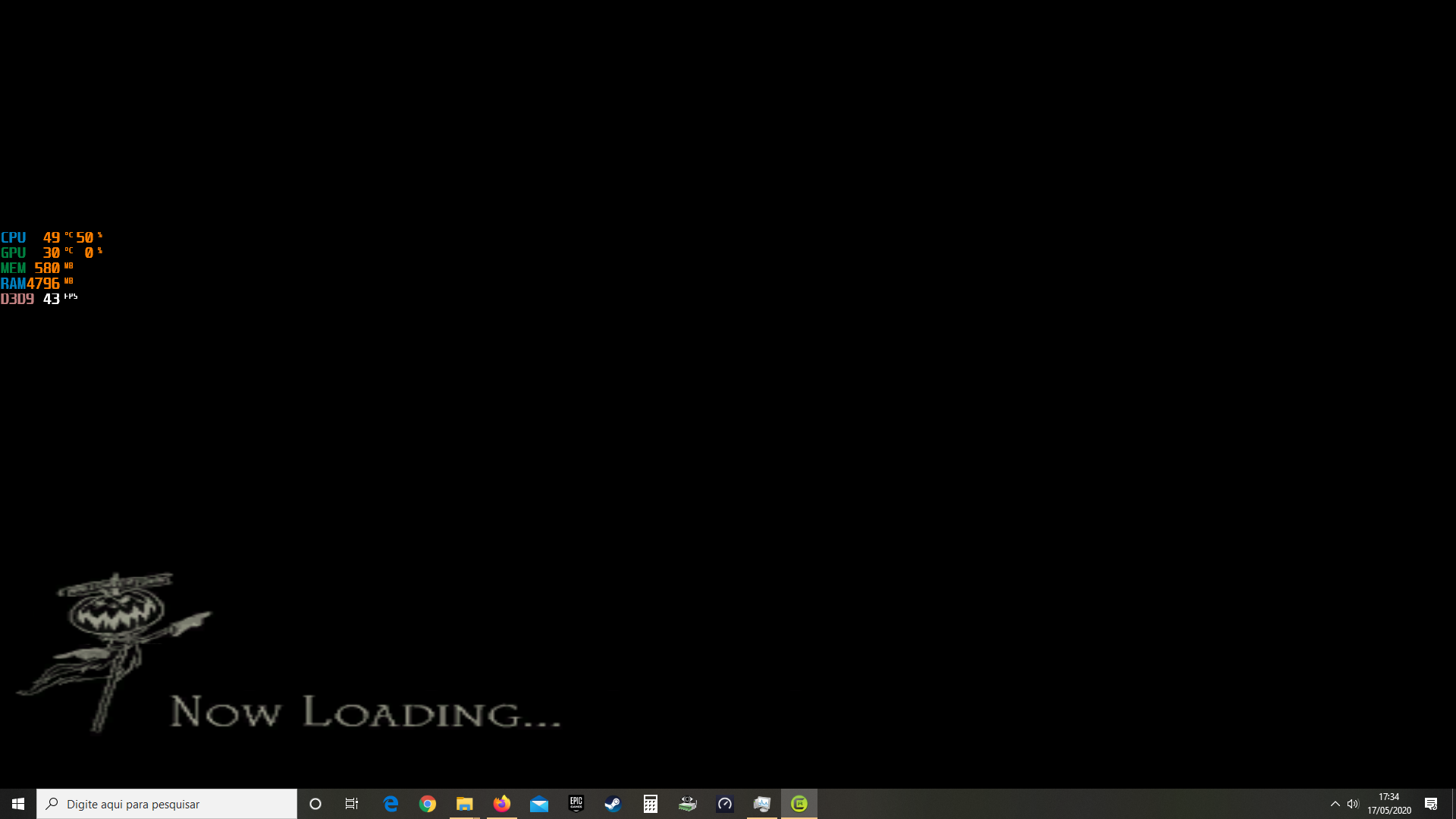Click the 'RAM' label in the overlay
This screenshot has width=1456, height=819.
point(14,284)
